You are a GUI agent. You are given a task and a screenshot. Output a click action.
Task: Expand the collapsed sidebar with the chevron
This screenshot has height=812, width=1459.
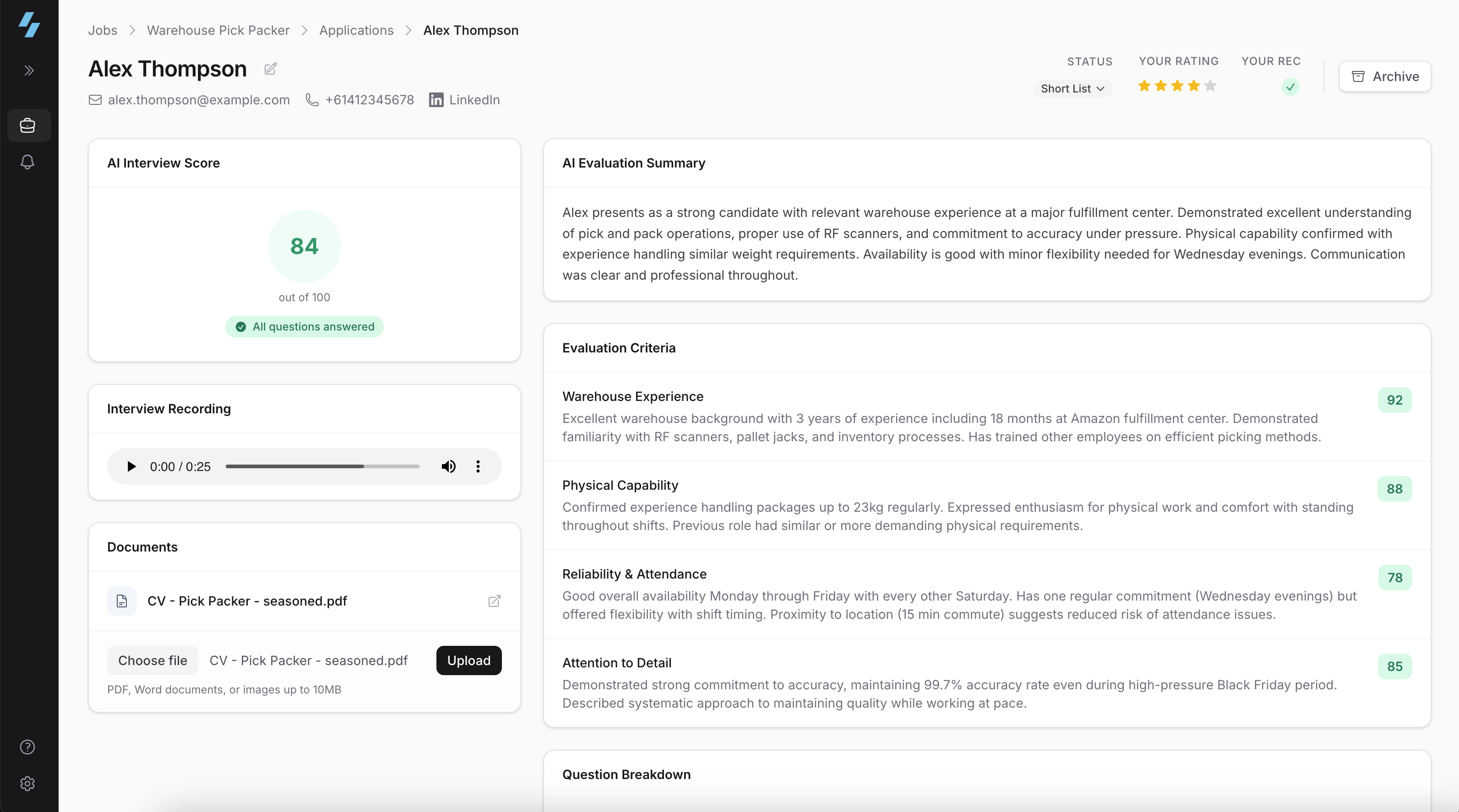pyautogui.click(x=28, y=70)
